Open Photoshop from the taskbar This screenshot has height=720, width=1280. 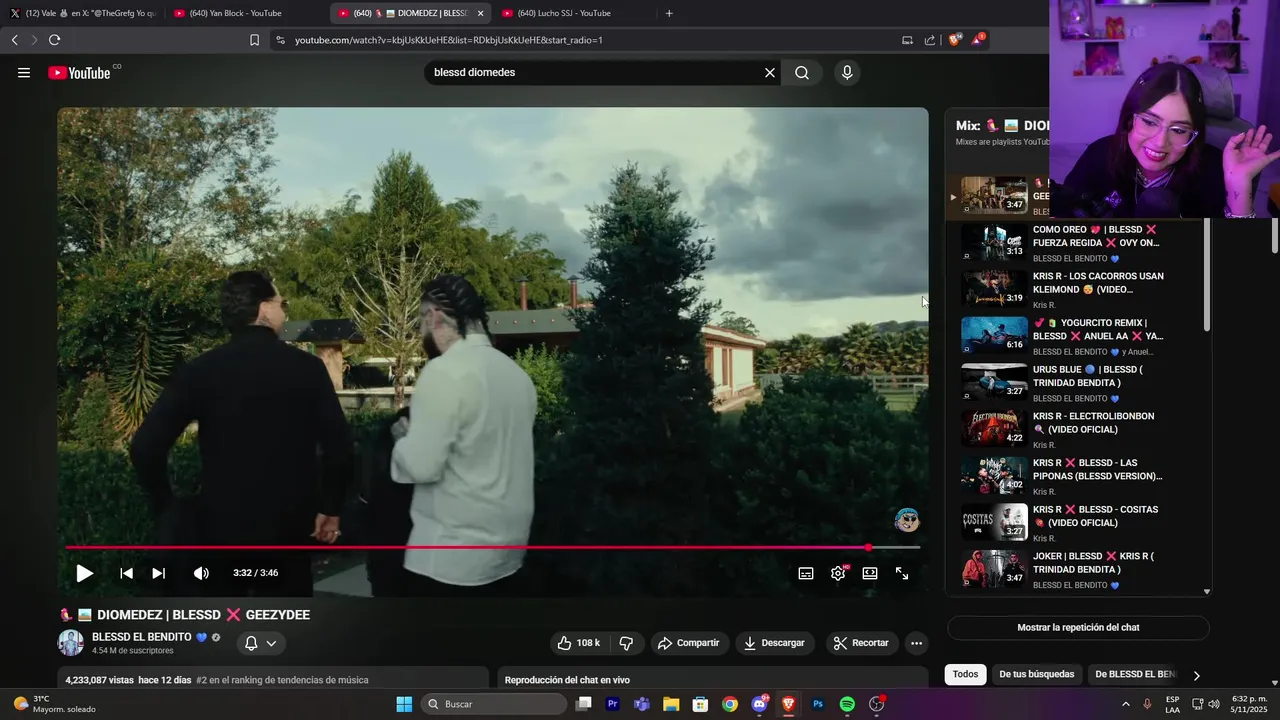pyautogui.click(x=818, y=704)
